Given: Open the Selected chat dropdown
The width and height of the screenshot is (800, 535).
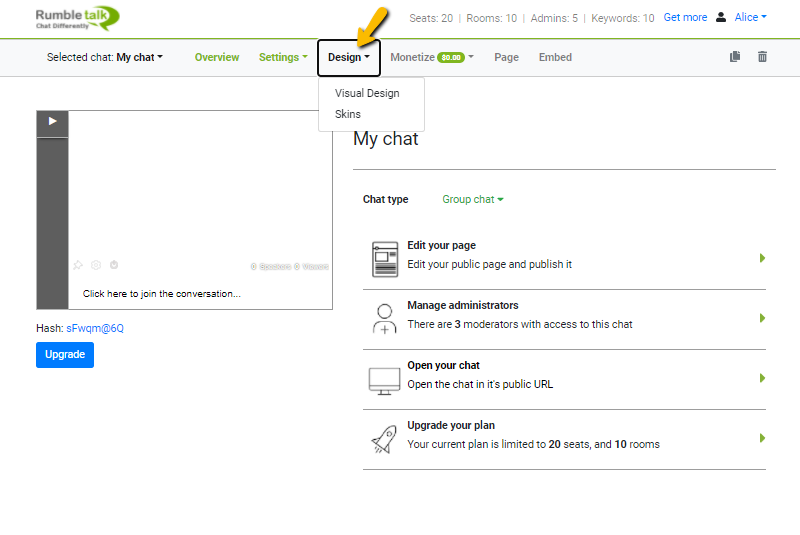Looking at the screenshot, I should click(x=105, y=57).
